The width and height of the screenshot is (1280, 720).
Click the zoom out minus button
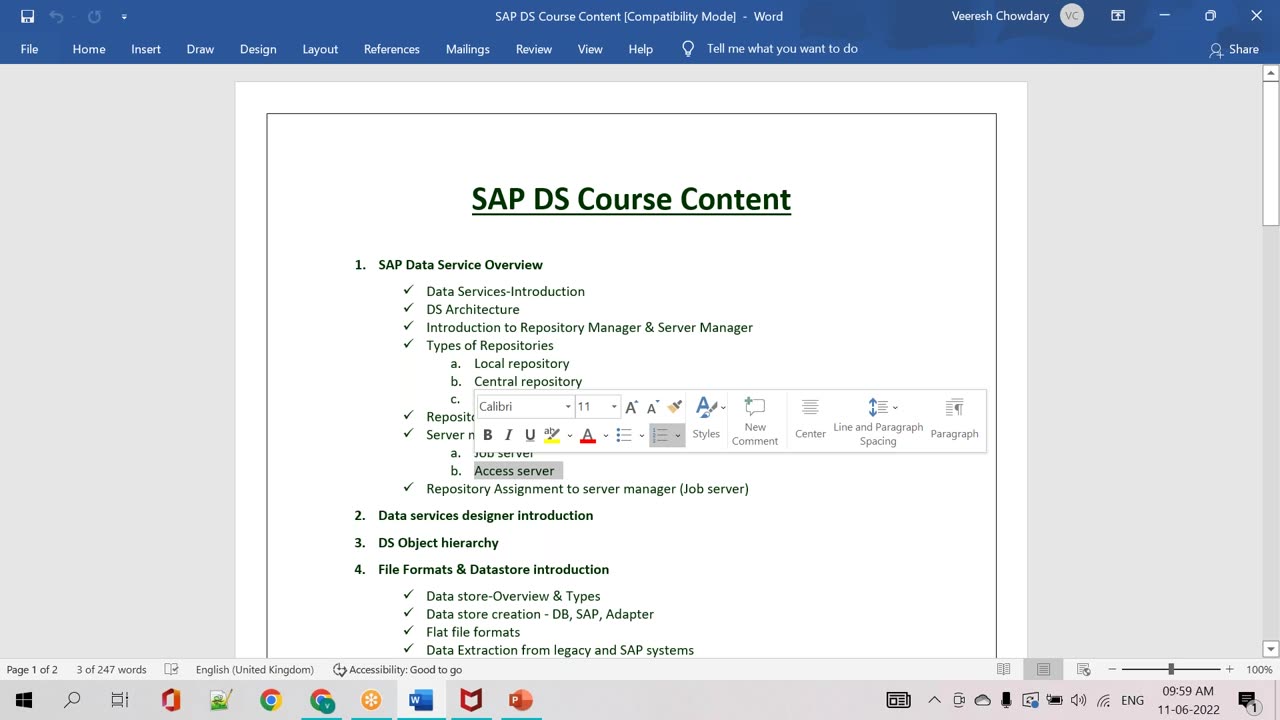pos(1112,670)
